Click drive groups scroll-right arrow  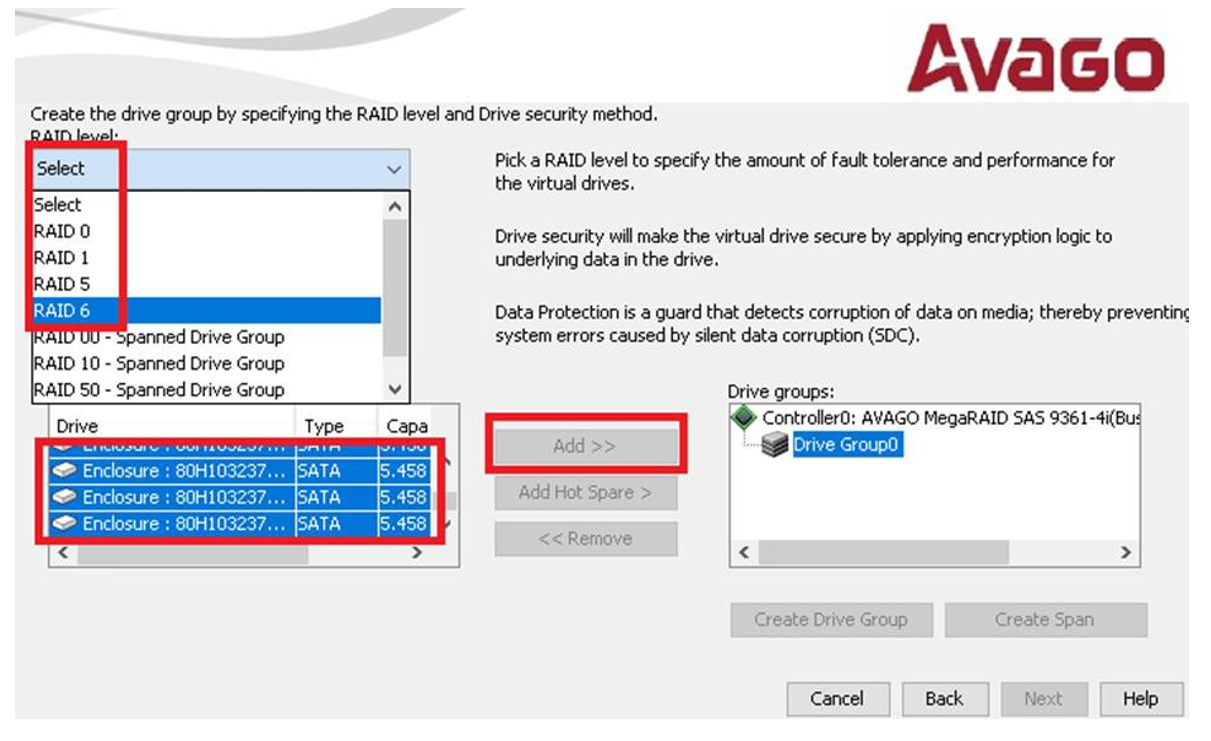[x=1126, y=552]
